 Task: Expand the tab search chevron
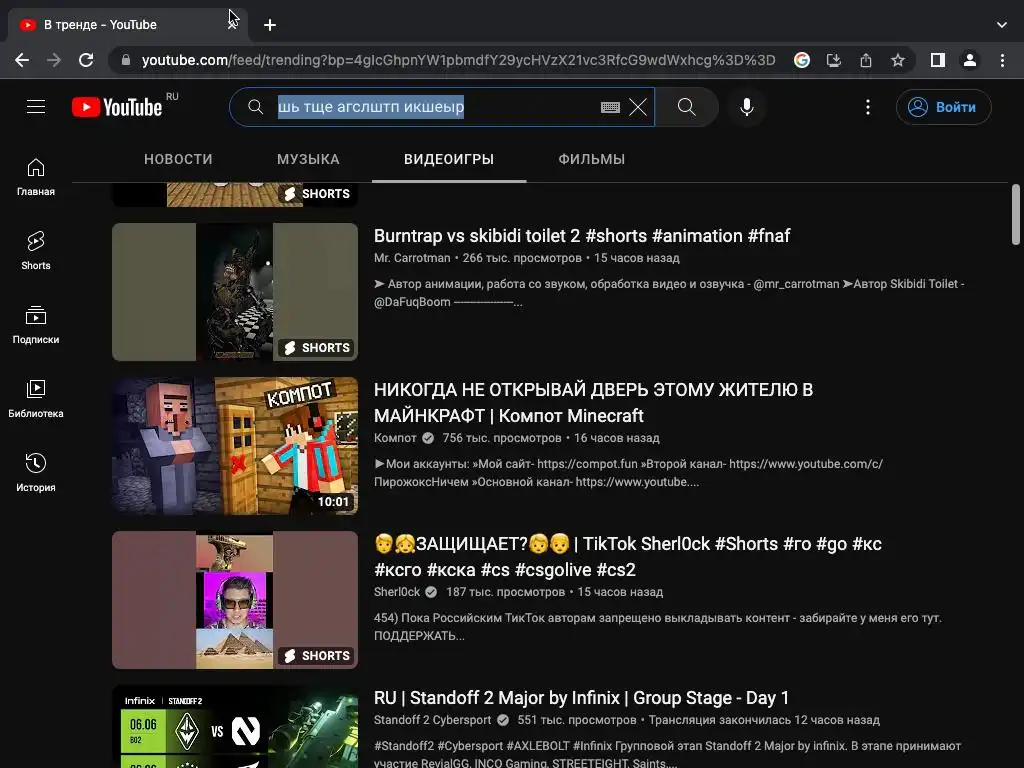tap(1001, 25)
